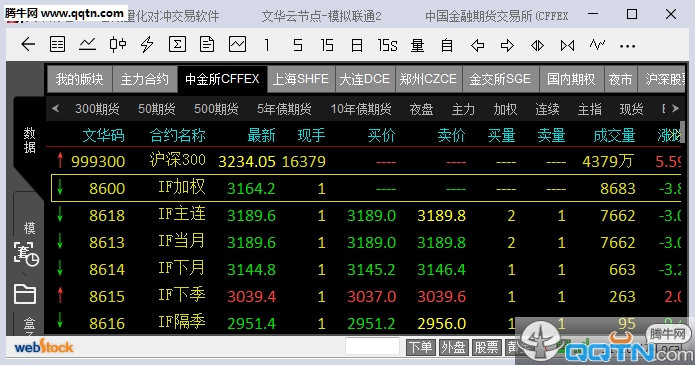Switch to the 上海SHFE tab
Image resolution: width=695 pixels, height=365 pixels.
[301, 79]
